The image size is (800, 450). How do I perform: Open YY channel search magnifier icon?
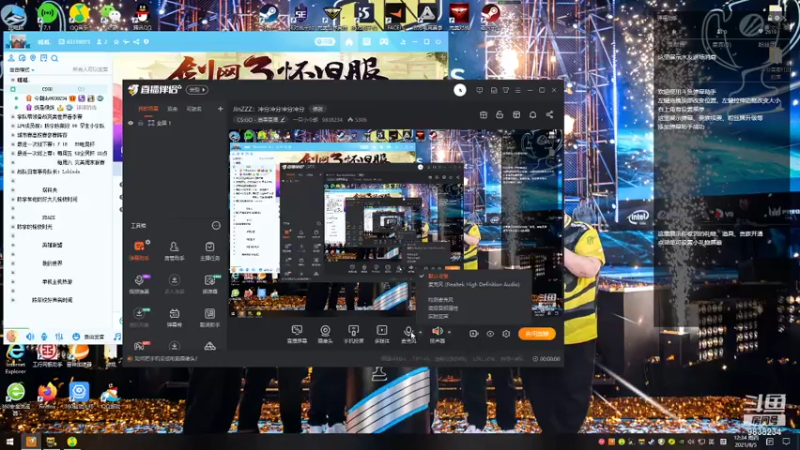pyautogui.click(x=55, y=58)
